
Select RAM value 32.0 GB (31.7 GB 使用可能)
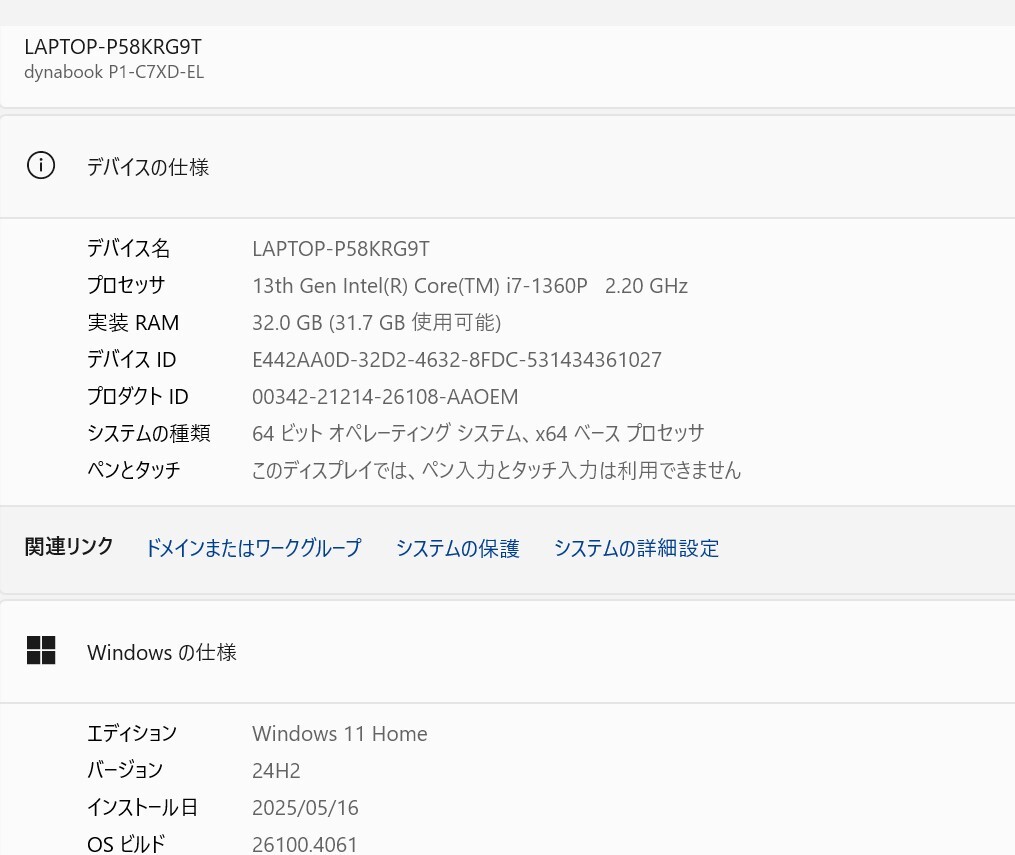tap(377, 322)
